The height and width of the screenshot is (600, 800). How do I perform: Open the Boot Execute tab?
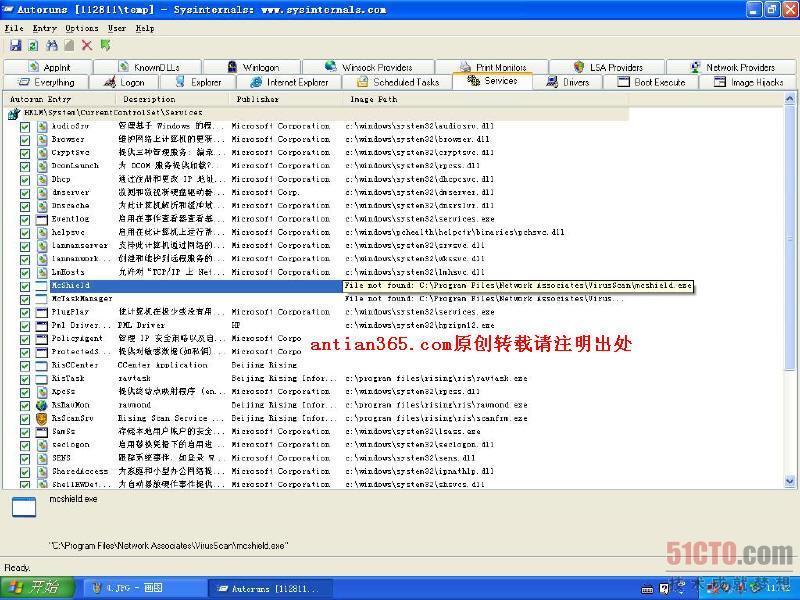[651, 82]
